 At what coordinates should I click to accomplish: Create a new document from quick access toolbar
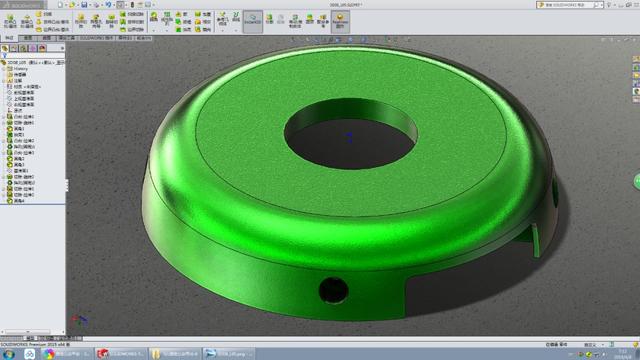coord(60,4)
